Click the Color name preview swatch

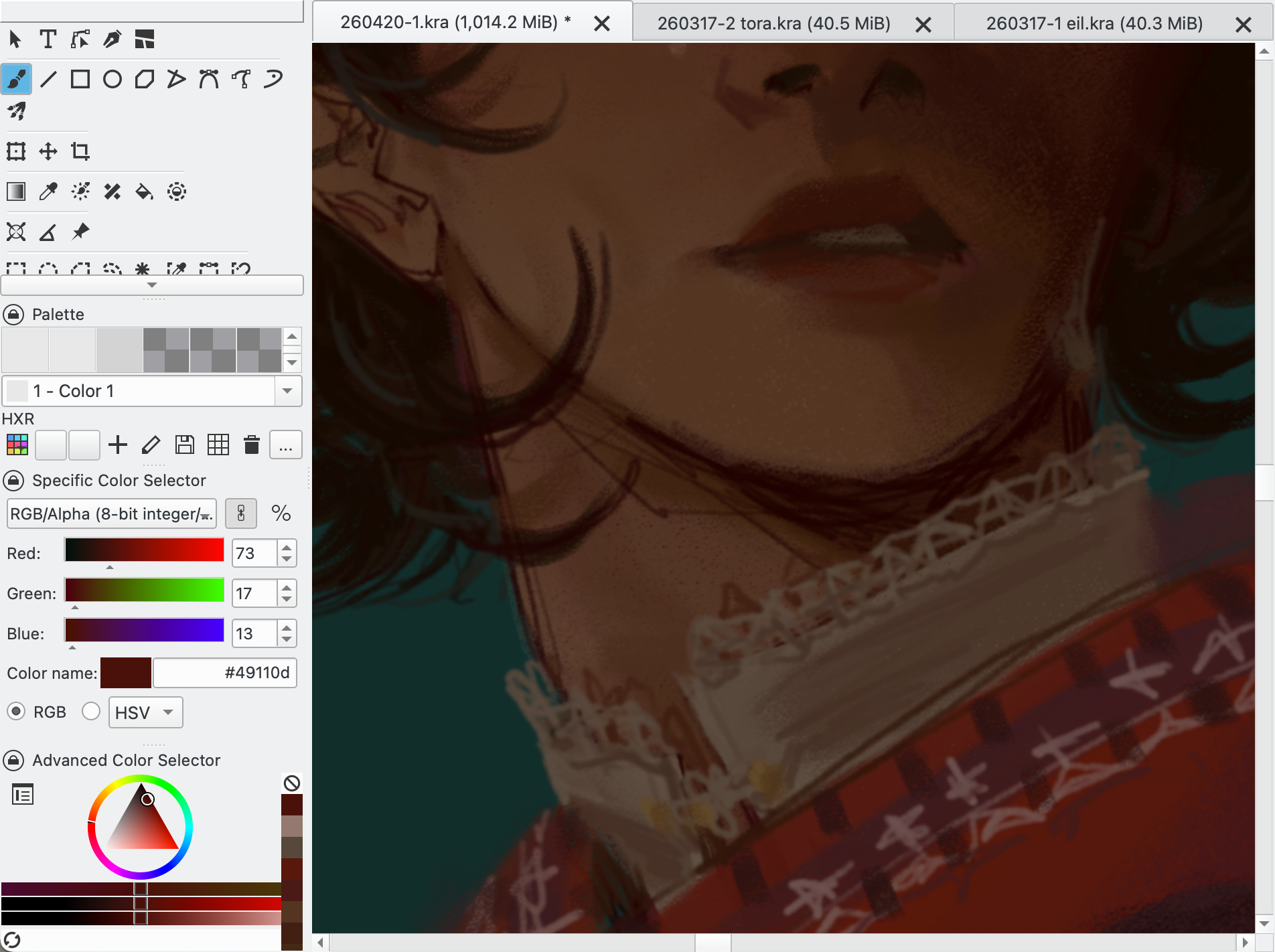(126, 673)
